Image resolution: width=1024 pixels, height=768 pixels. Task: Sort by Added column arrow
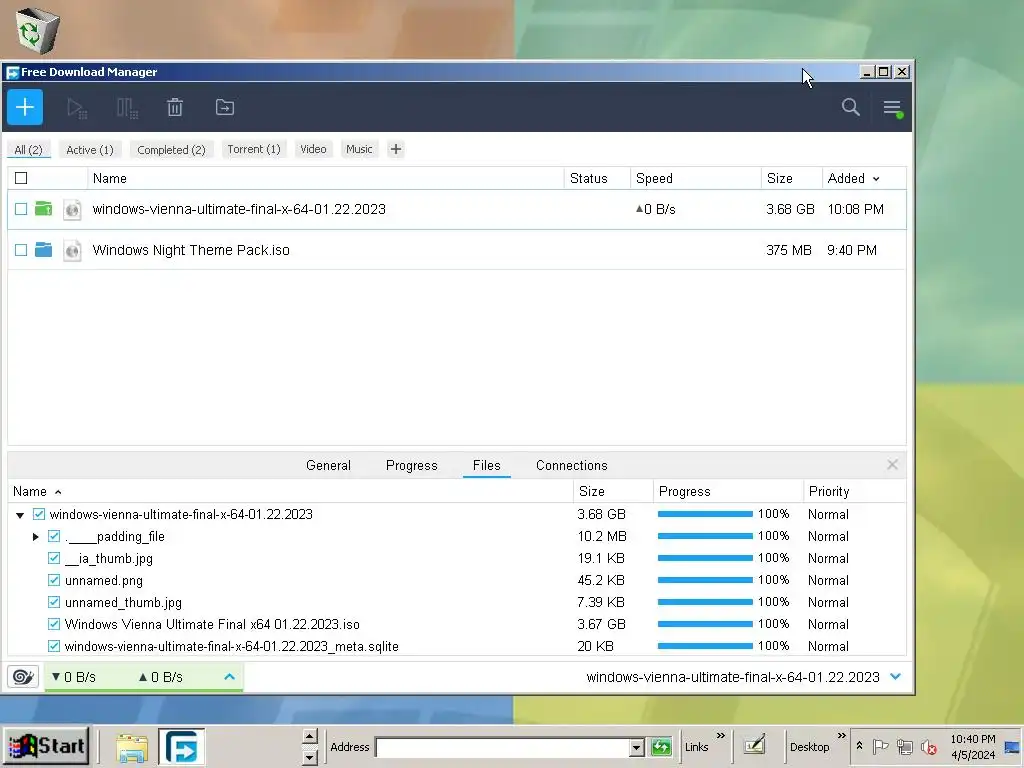click(x=876, y=178)
